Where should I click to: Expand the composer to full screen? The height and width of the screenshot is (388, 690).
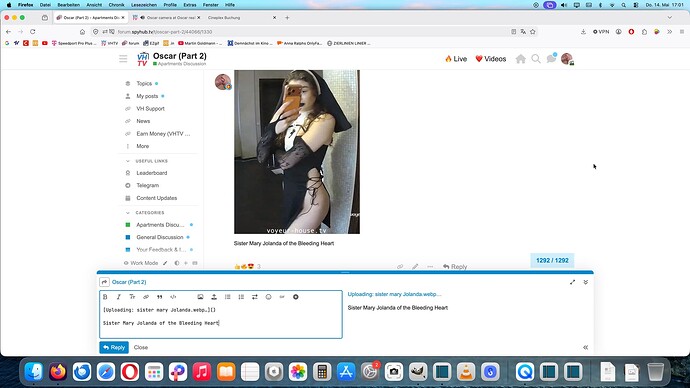(x=573, y=282)
